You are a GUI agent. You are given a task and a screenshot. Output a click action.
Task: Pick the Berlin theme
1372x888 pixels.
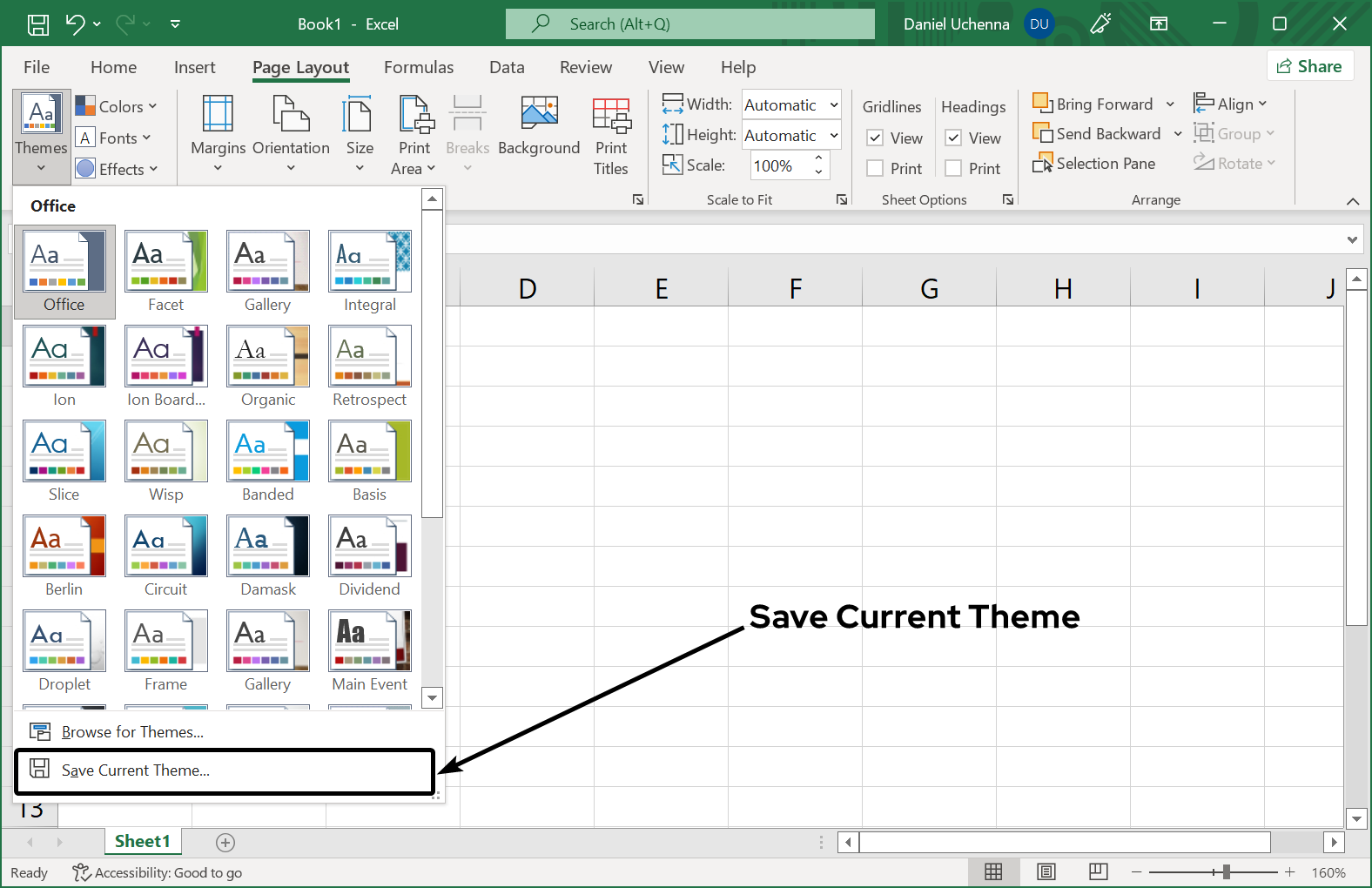64,555
